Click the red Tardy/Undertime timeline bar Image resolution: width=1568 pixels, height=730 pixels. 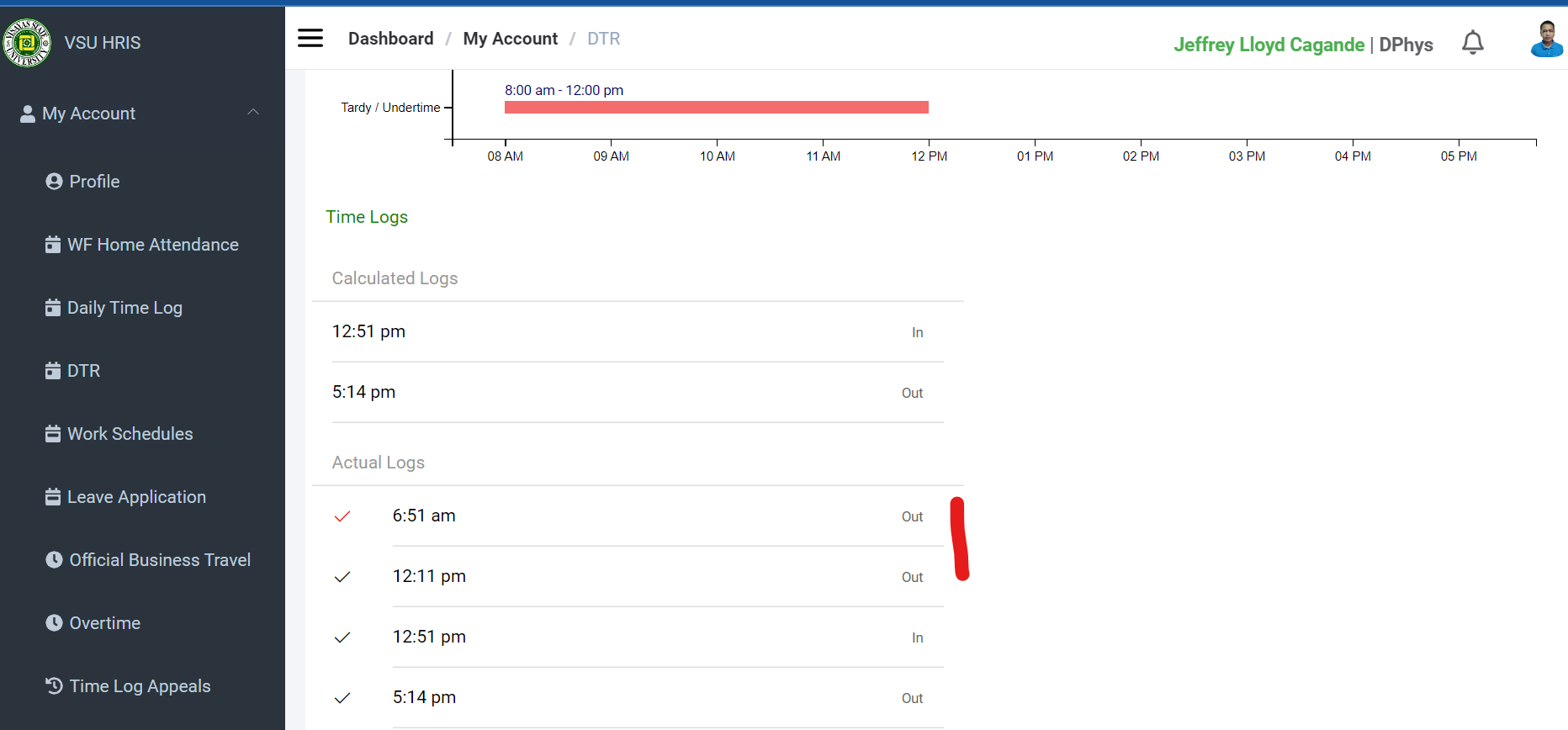[716, 108]
